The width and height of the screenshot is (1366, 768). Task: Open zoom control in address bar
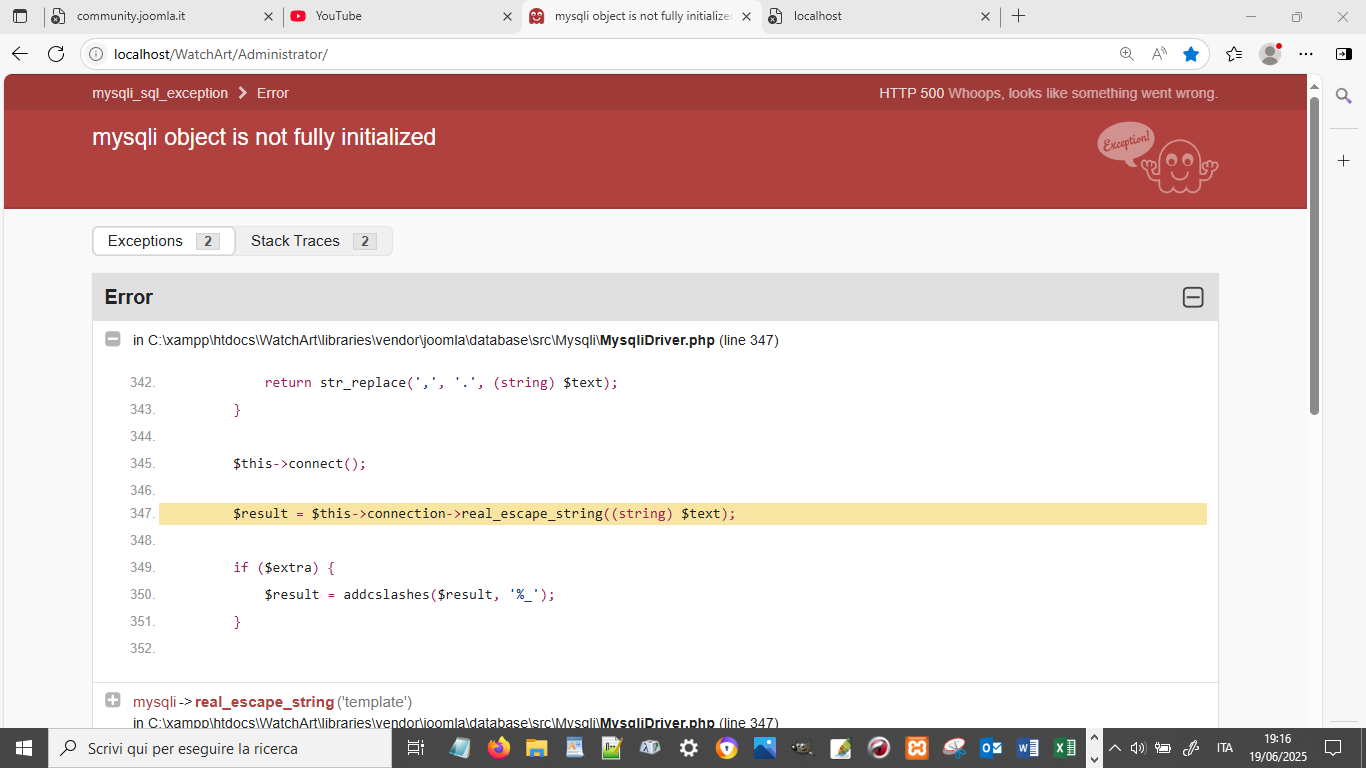tap(1127, 54)
